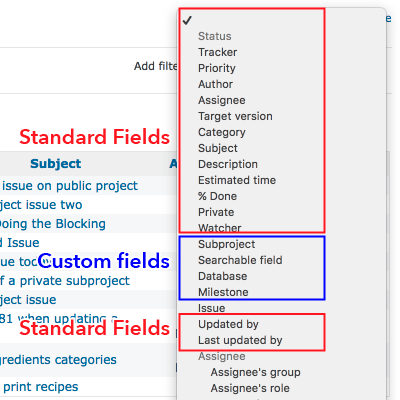Choose Searchable field custom filter

click(240, 260)
